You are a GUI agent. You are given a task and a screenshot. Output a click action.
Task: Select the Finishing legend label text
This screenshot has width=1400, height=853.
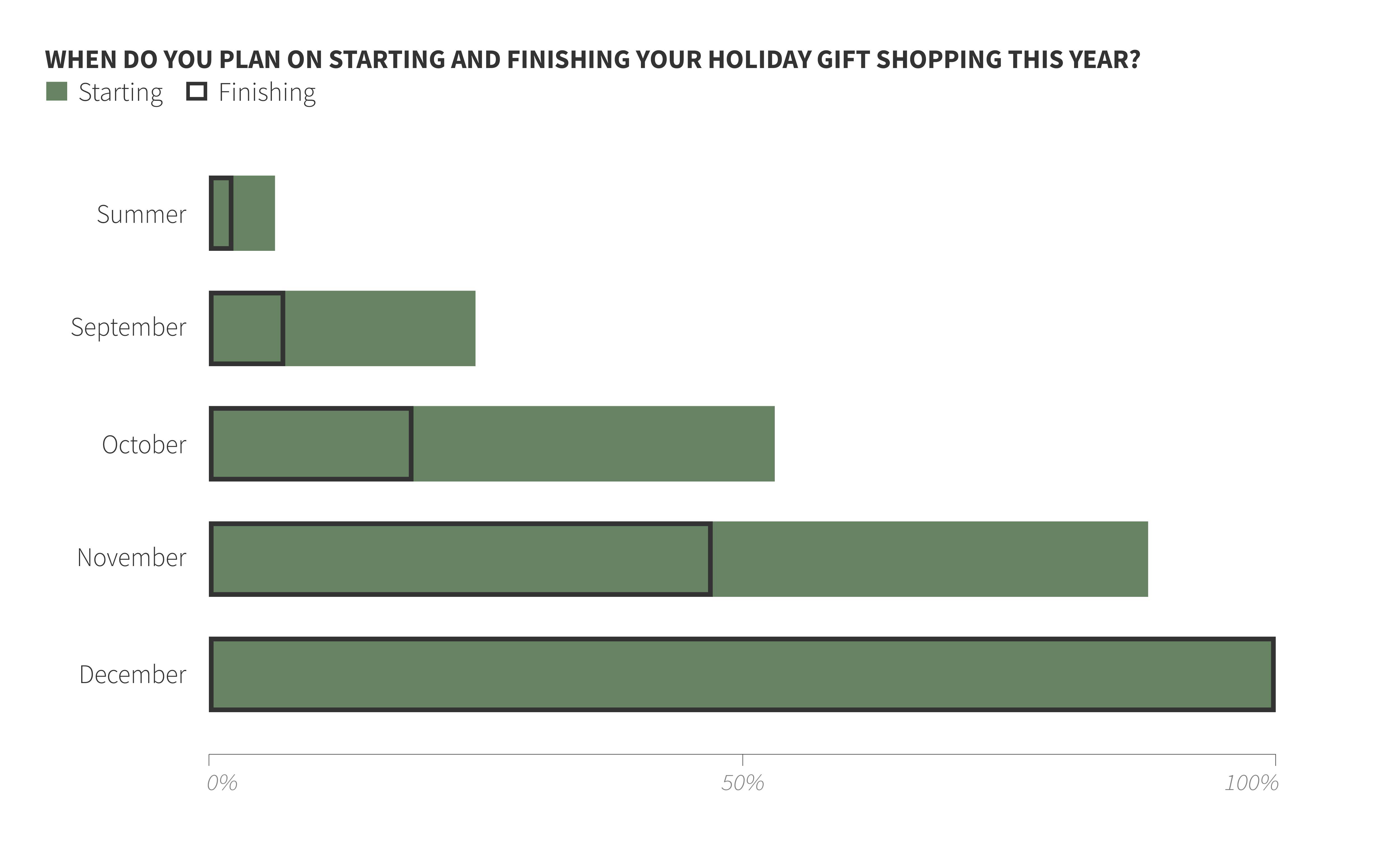point(267,93)
